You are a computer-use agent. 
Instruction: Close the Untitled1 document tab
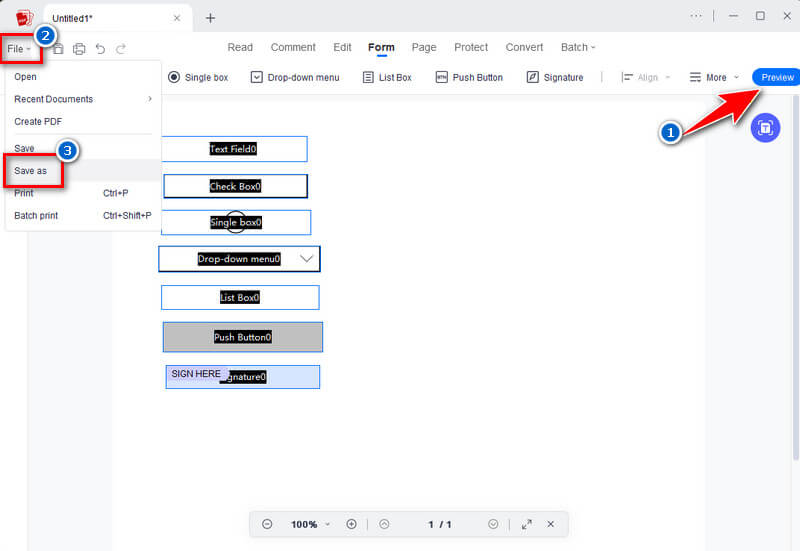[x=177, y=18]
